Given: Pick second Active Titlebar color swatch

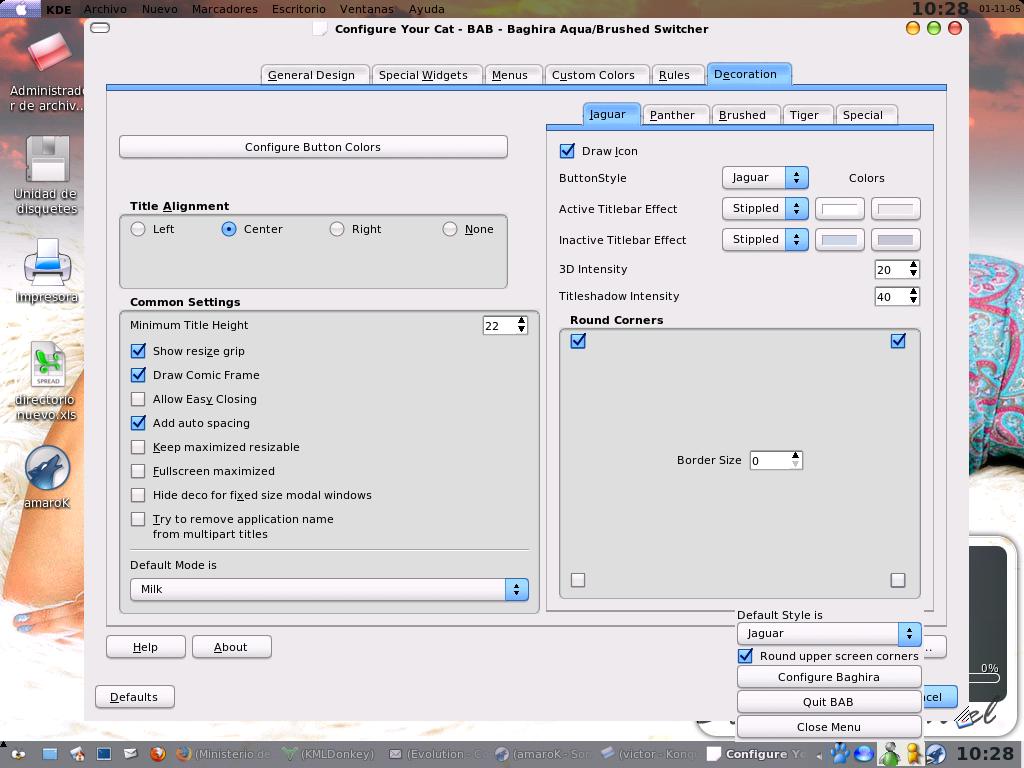Looking at the screenshot, I should [x=895, y=209].
